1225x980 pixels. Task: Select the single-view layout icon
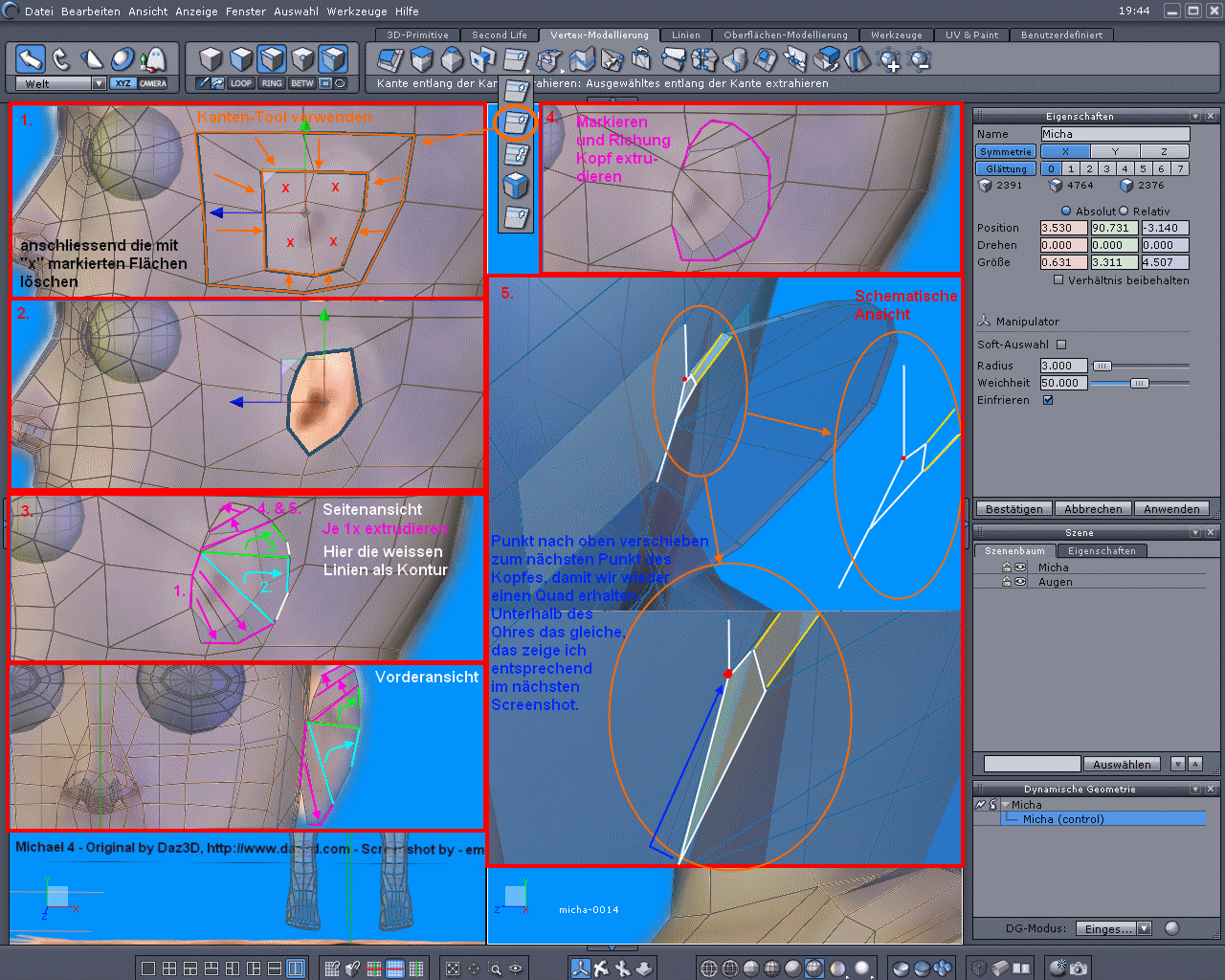click(x=148, y=969)
